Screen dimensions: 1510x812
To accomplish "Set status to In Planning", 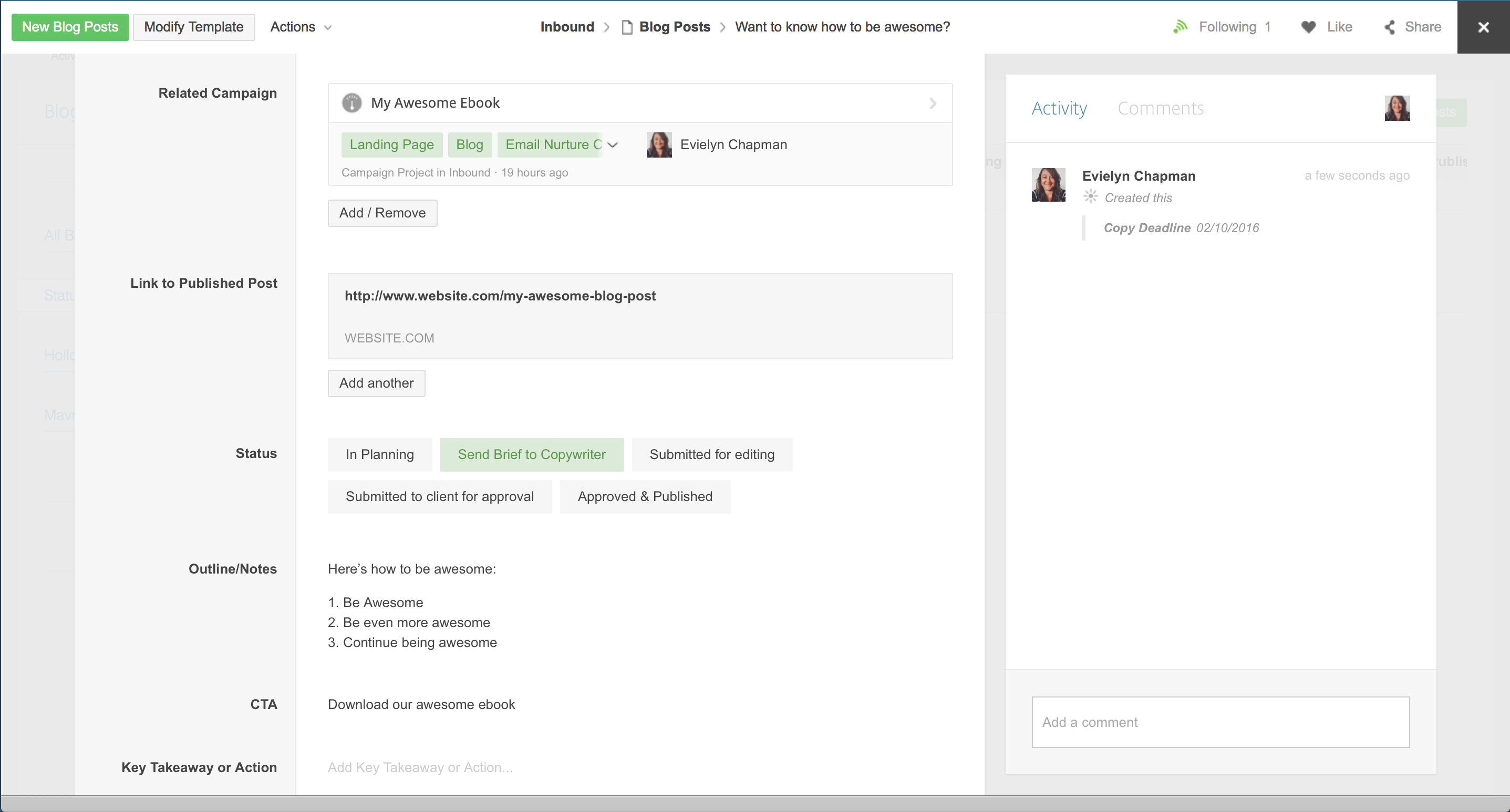I will point(379,455).
